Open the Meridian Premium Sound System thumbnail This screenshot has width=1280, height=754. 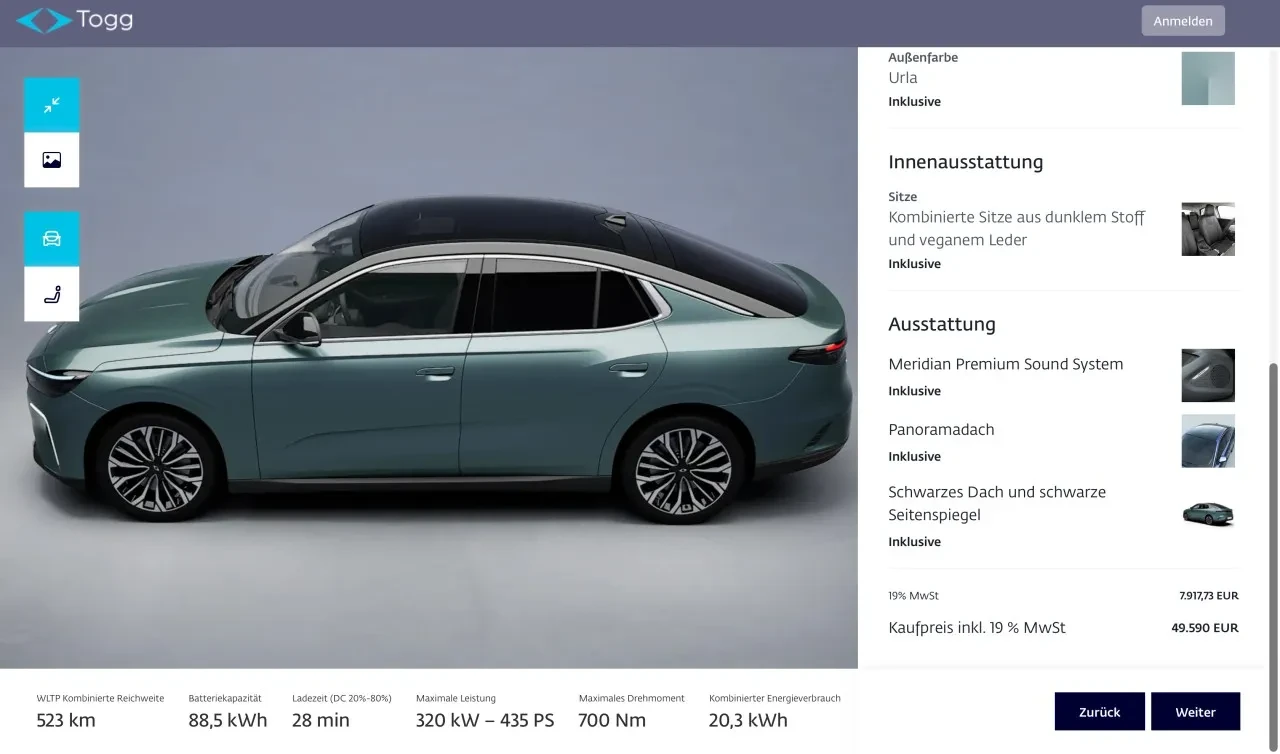[1208, 375]
